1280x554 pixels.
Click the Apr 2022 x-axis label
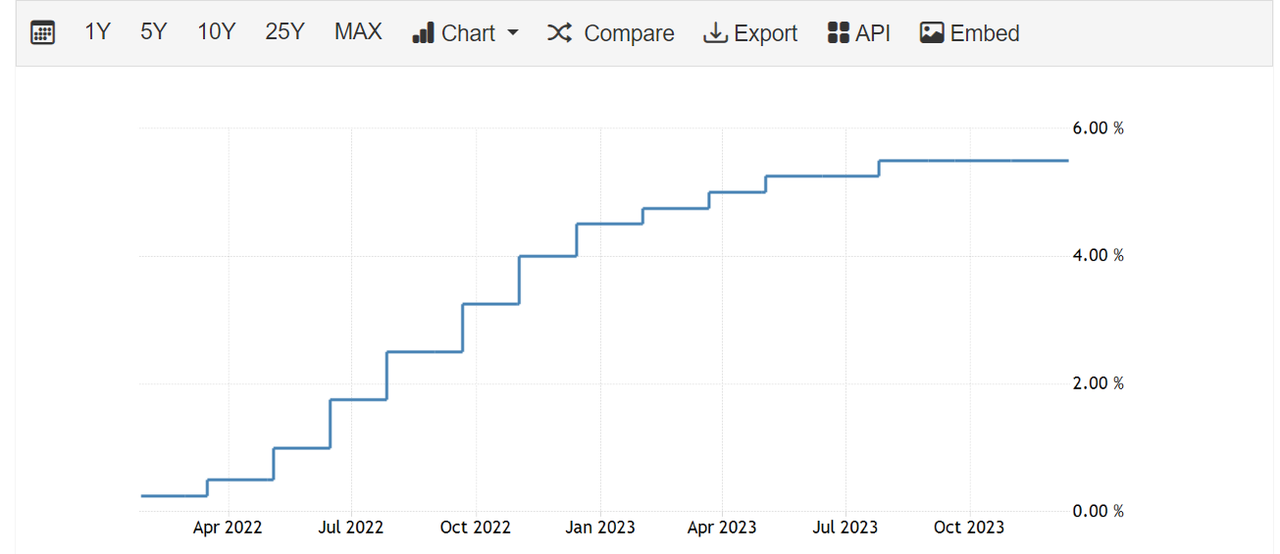pyautogui.click(x=227, y=528)
